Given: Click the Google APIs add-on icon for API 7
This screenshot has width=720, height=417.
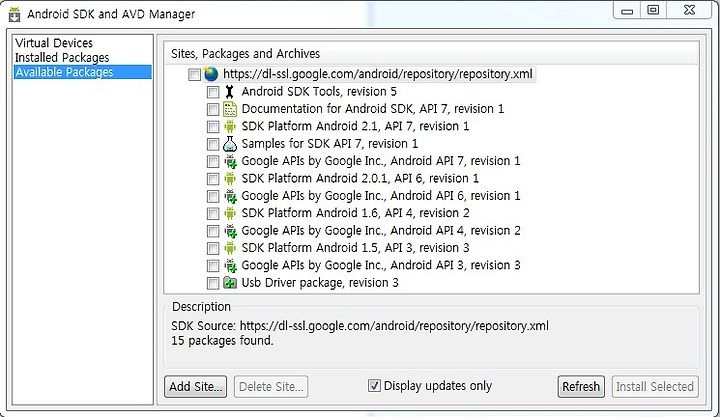Looking at the screenshot, I should (230, 161).
